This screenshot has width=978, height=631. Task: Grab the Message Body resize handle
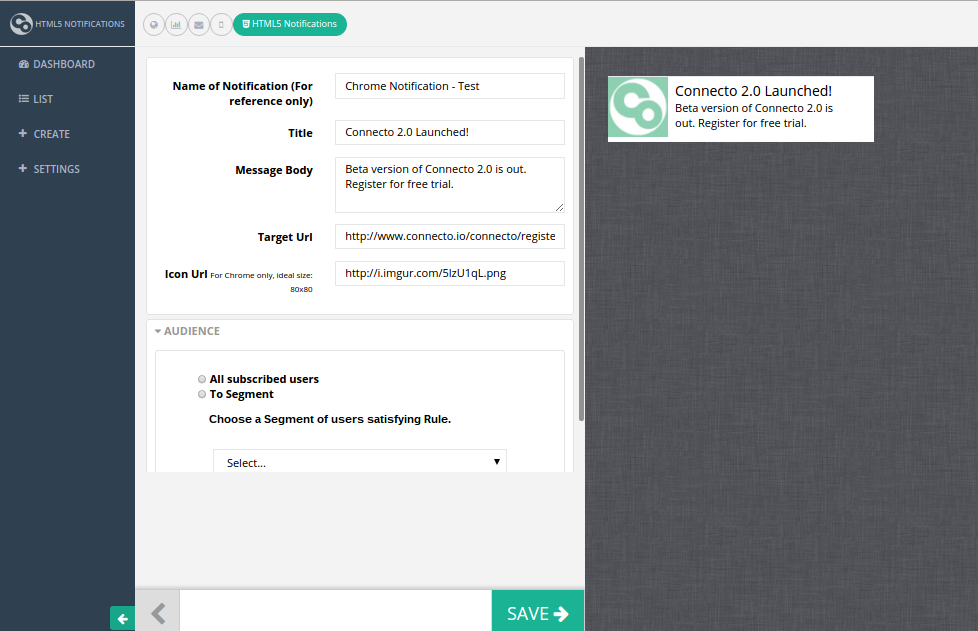coord(559,208)
